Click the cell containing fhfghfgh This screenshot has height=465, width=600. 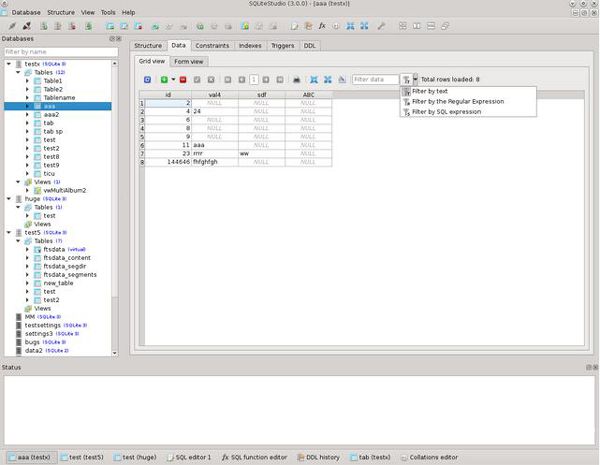click(215, 162)
